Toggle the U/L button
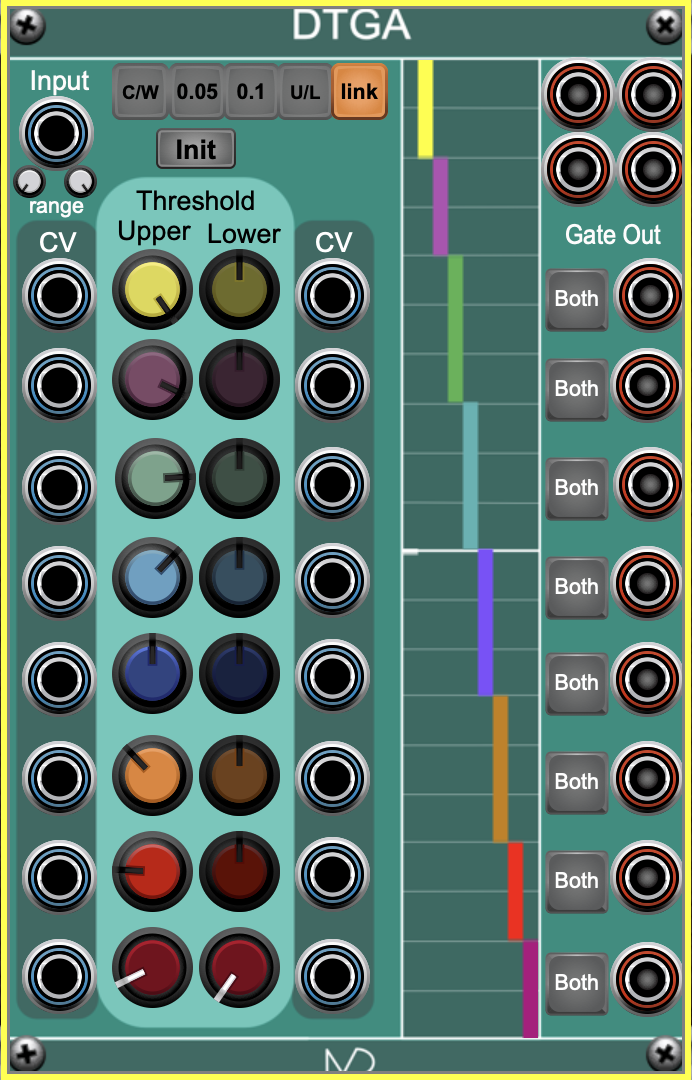This screenshot has width=692, height=1080. (305, 92)
